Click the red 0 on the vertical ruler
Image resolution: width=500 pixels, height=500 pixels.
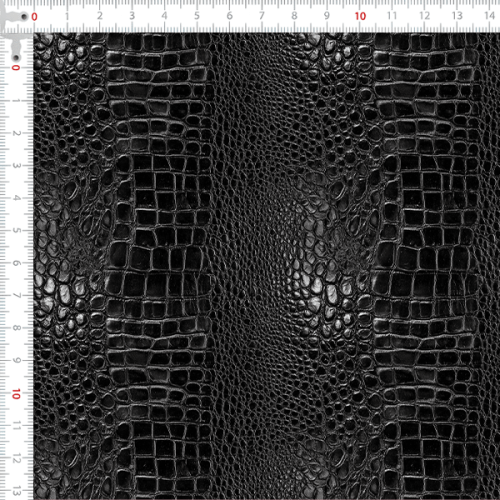pos(16,68)
